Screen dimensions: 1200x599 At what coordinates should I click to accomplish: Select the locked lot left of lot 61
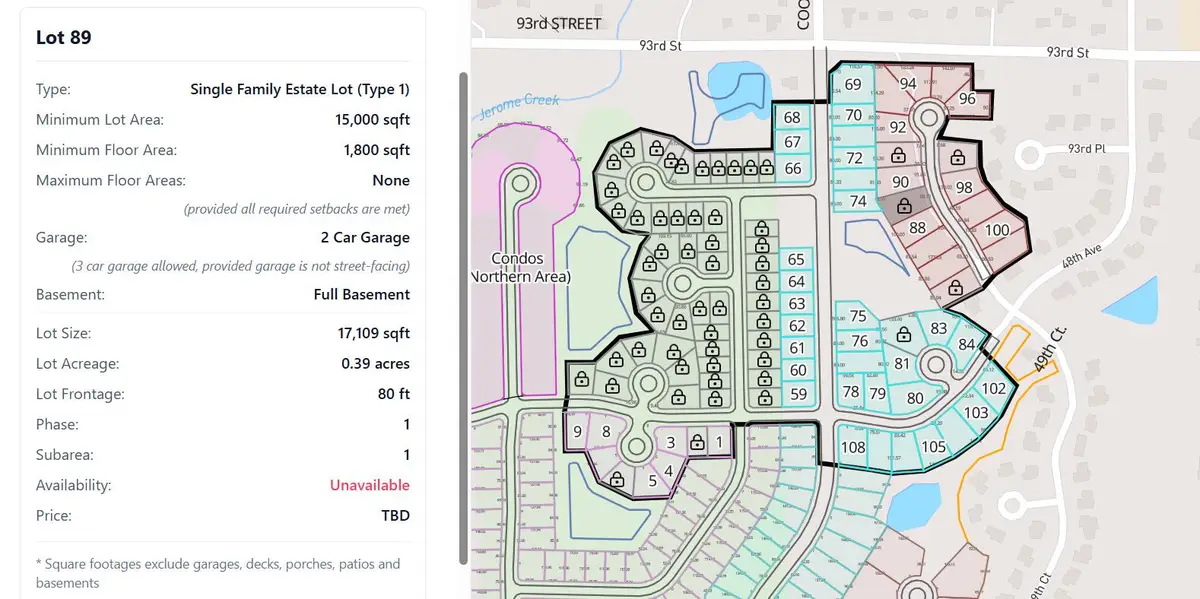pos(764,348)
